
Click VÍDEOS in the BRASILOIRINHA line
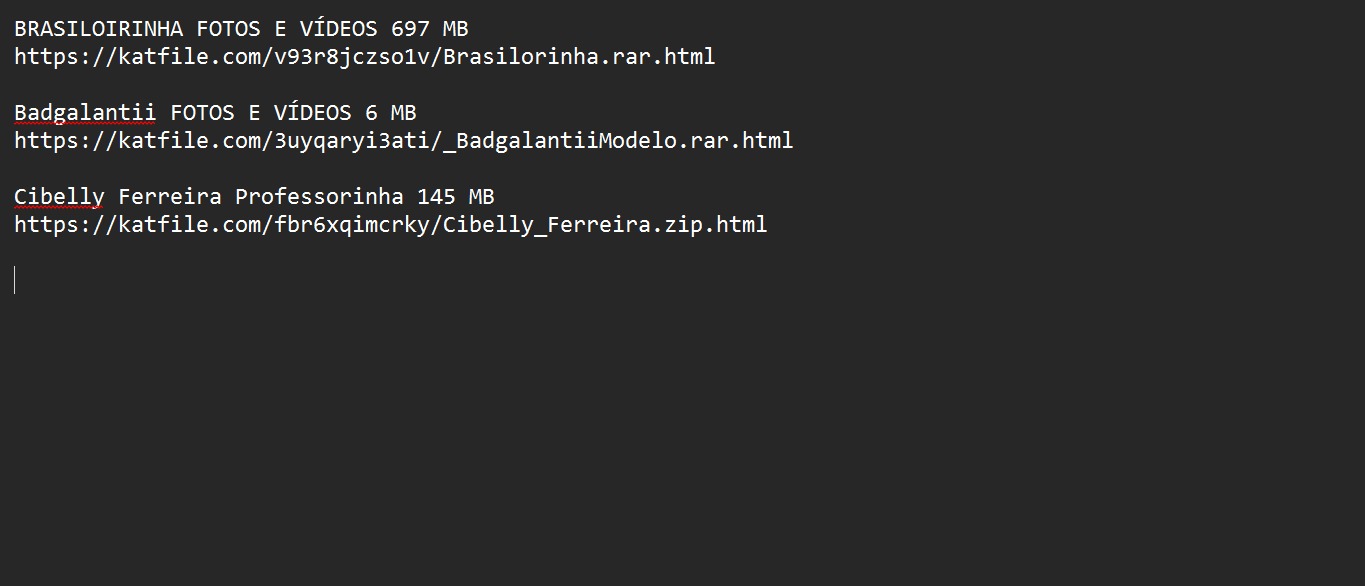339,29
